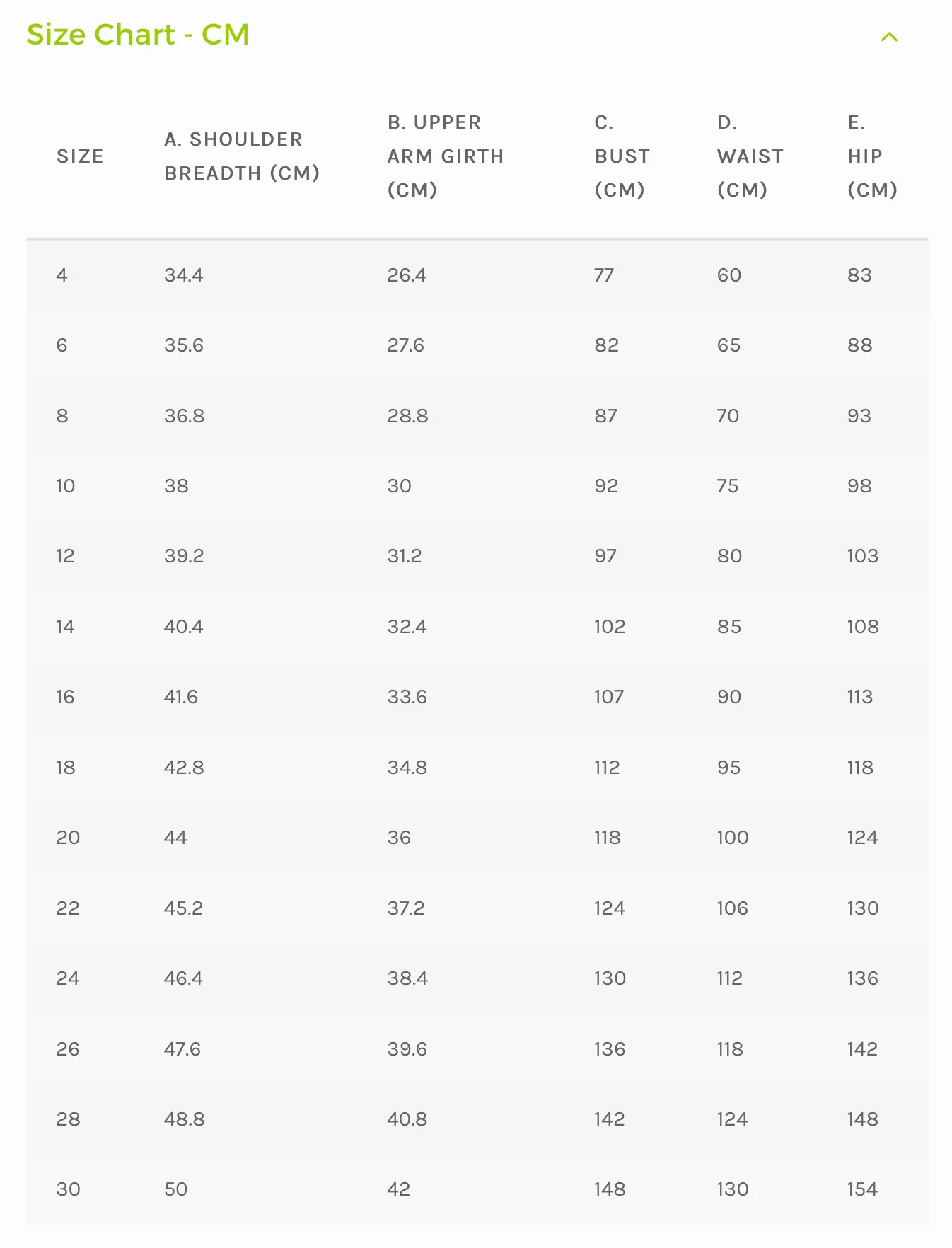
Task: Select the SIZE column header
Action: [79, 156]
